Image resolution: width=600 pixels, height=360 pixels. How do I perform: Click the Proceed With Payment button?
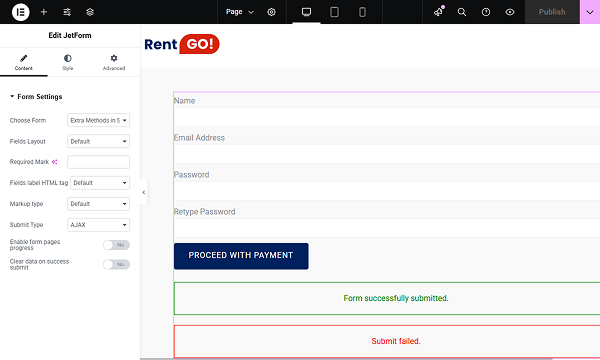(x=241, y=256)
